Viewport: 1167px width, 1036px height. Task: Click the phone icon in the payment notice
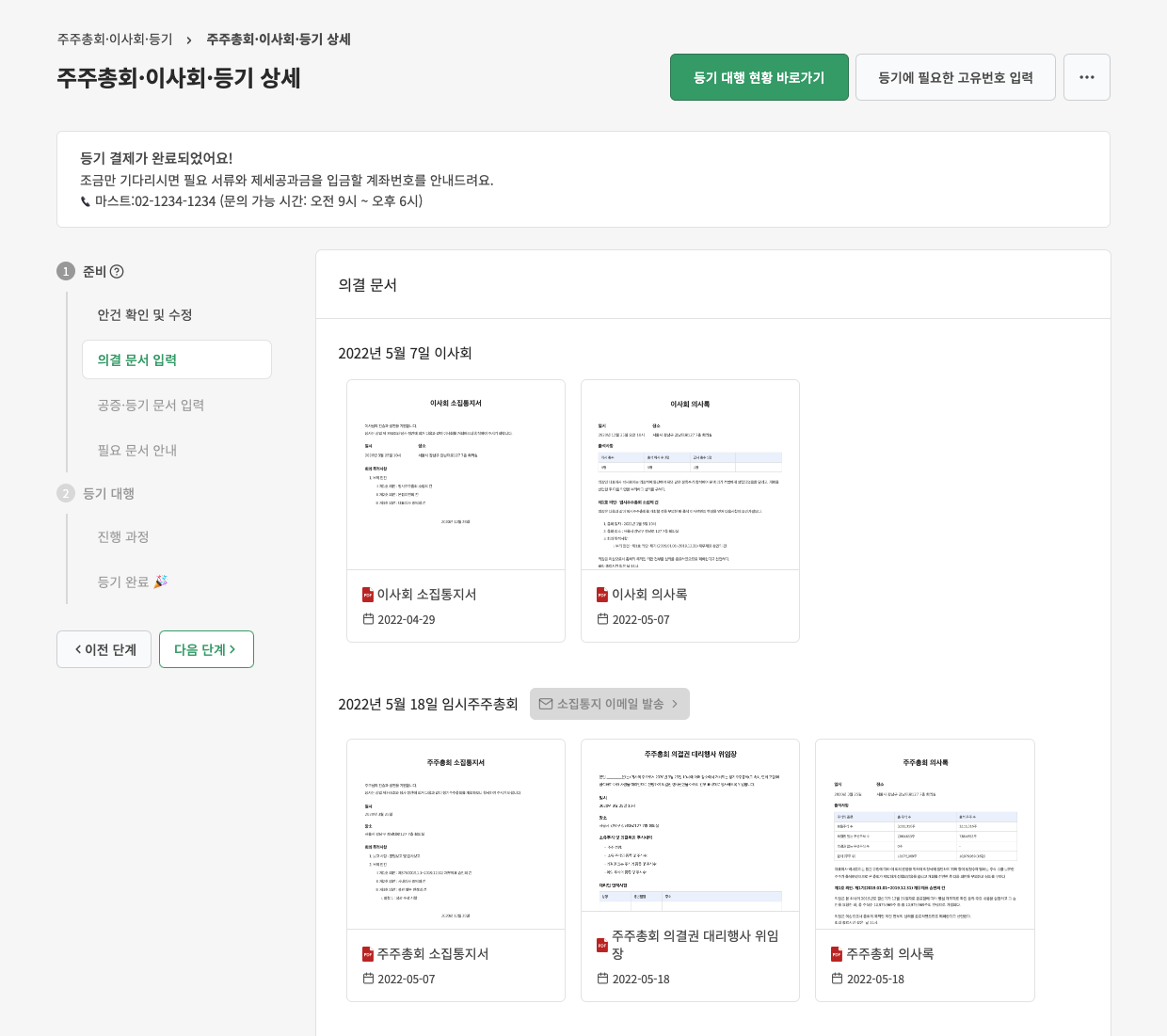(x=87, y=200)
